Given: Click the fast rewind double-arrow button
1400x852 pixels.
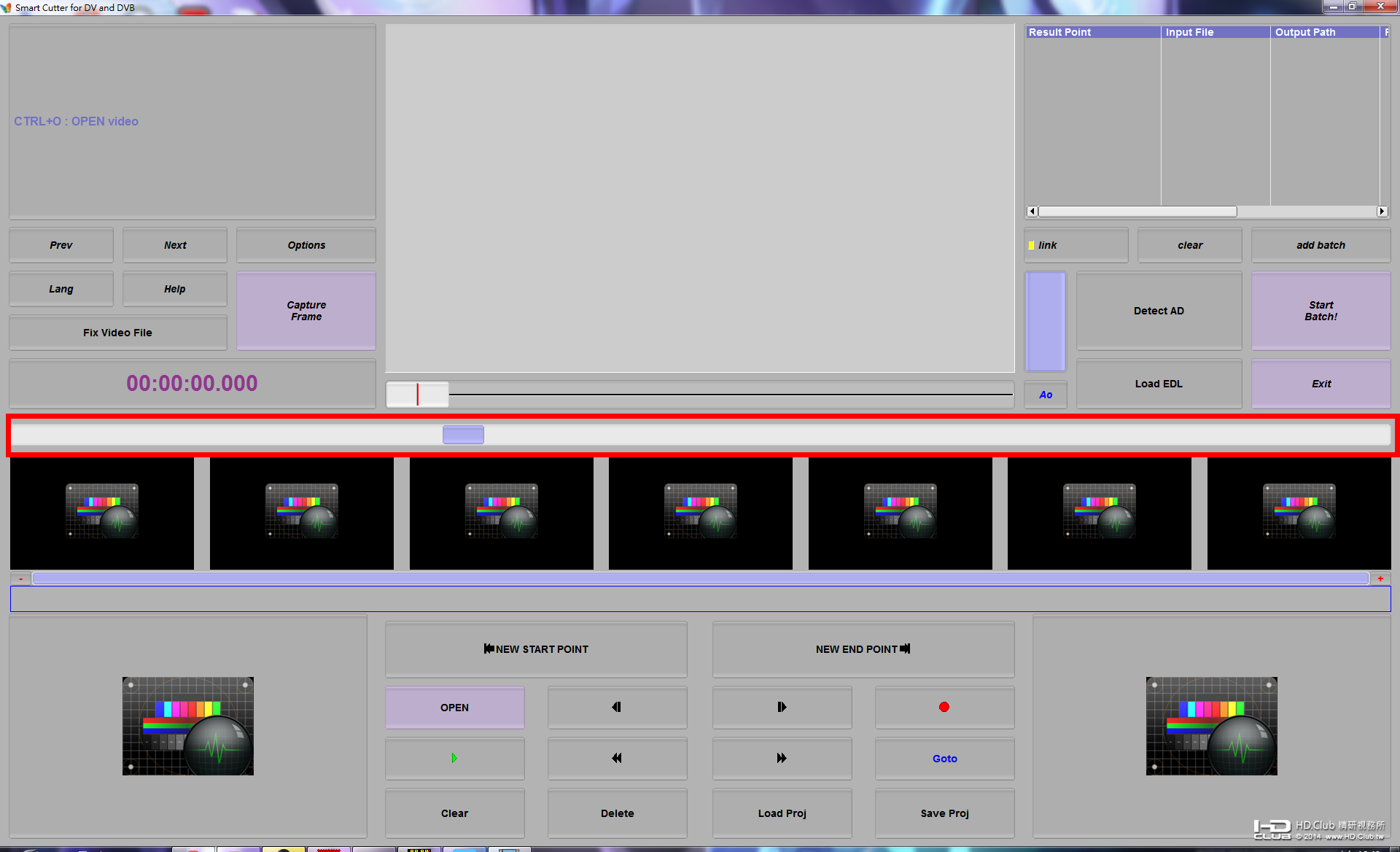Looking at the screenshot, I should (x=617, y=758).
